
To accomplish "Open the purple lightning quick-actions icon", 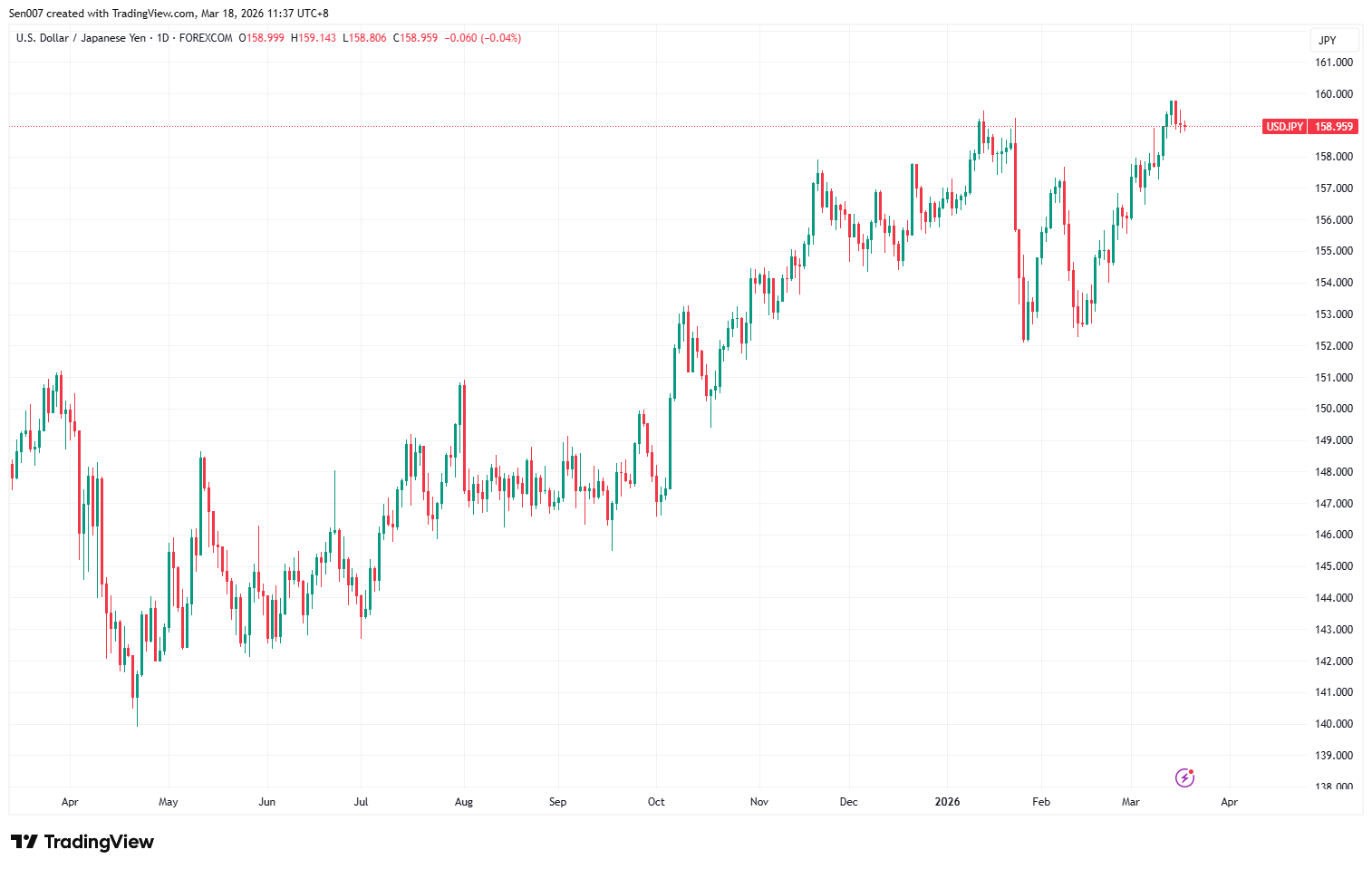I will pyautogui.click(x=1184, y=777).
